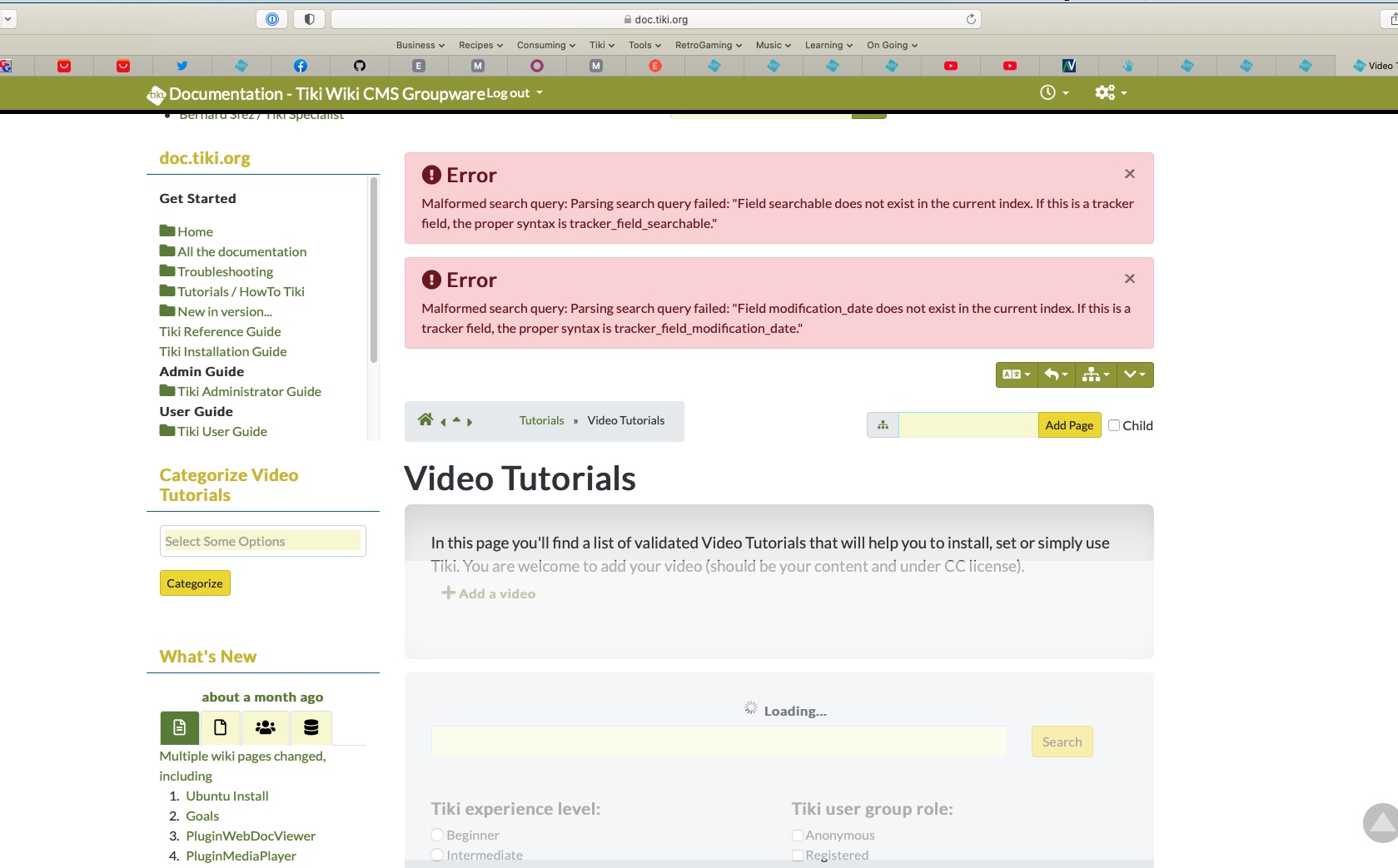Go to next page in structure

pos(470,422)
